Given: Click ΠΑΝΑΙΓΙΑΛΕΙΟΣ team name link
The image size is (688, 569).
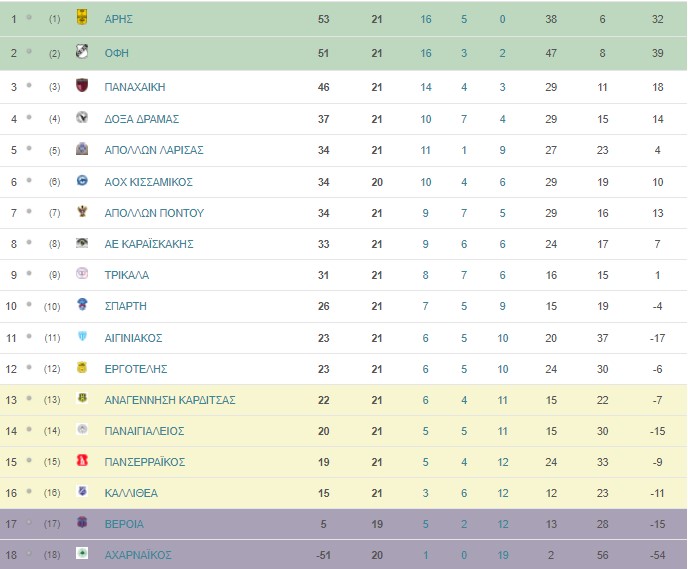Looking at the screenshot, I should coord(144,431).
